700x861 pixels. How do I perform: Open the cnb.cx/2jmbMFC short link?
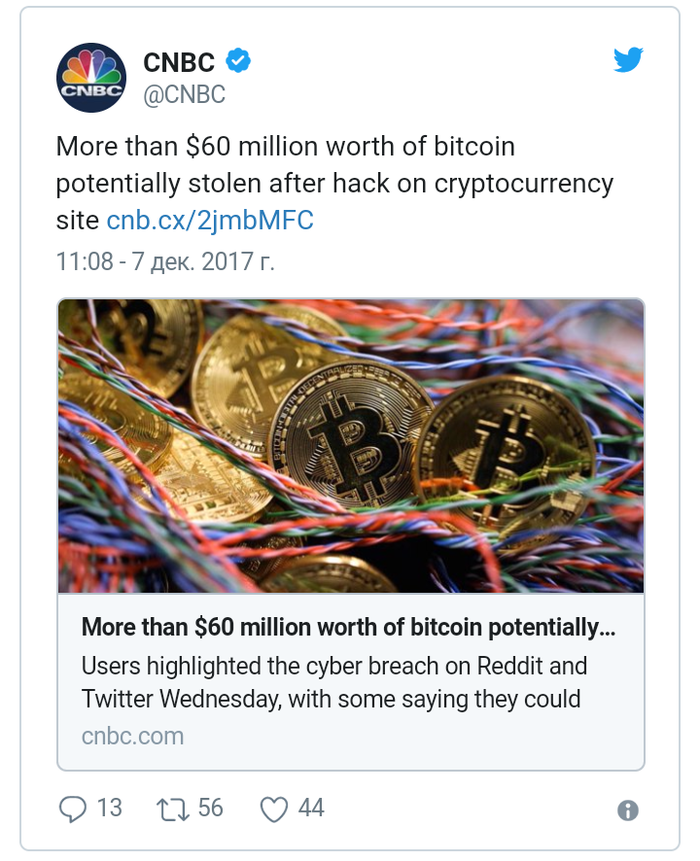[210, 220]
